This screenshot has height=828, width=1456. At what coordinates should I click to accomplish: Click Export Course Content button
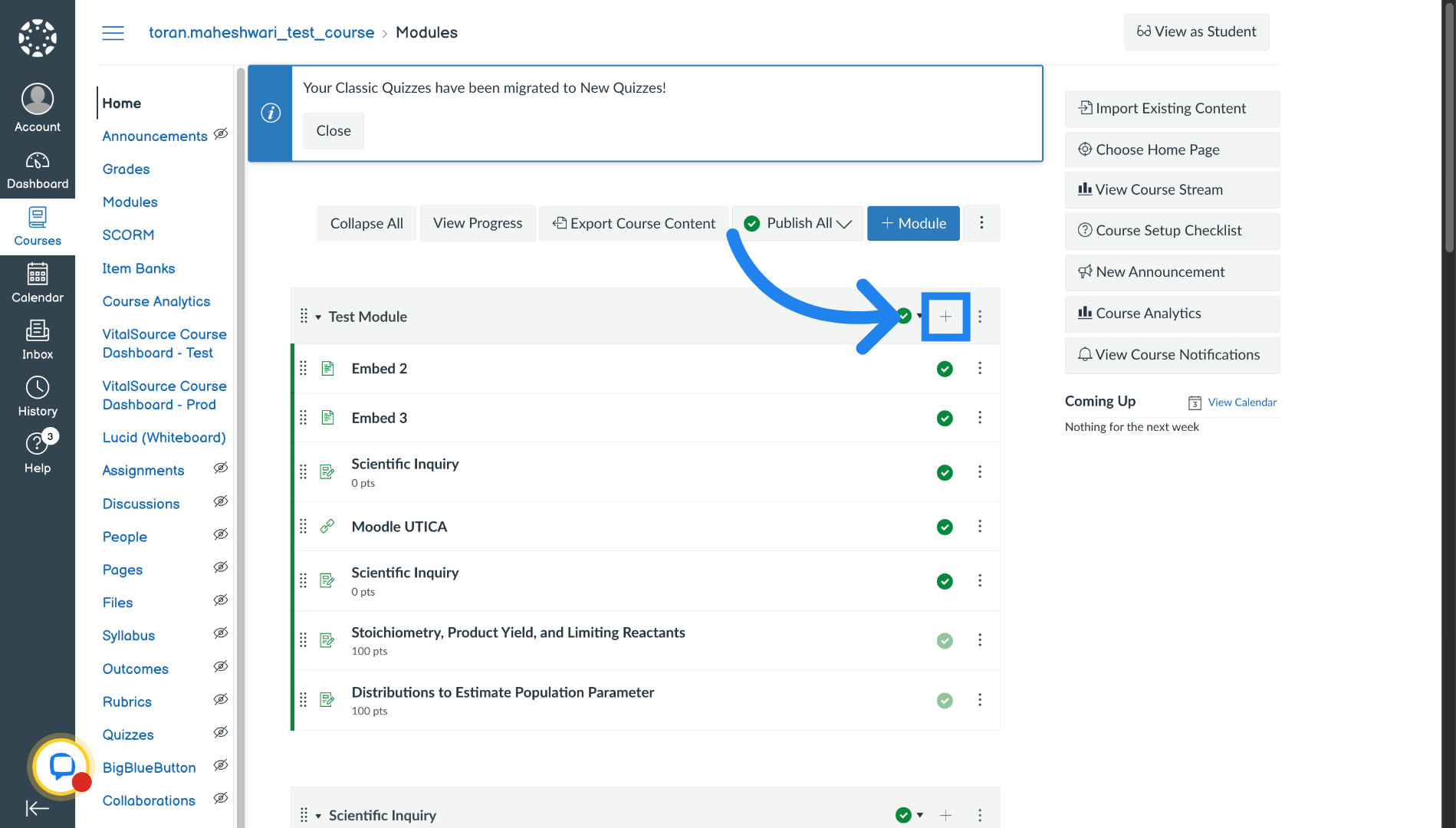coord(634,223)
